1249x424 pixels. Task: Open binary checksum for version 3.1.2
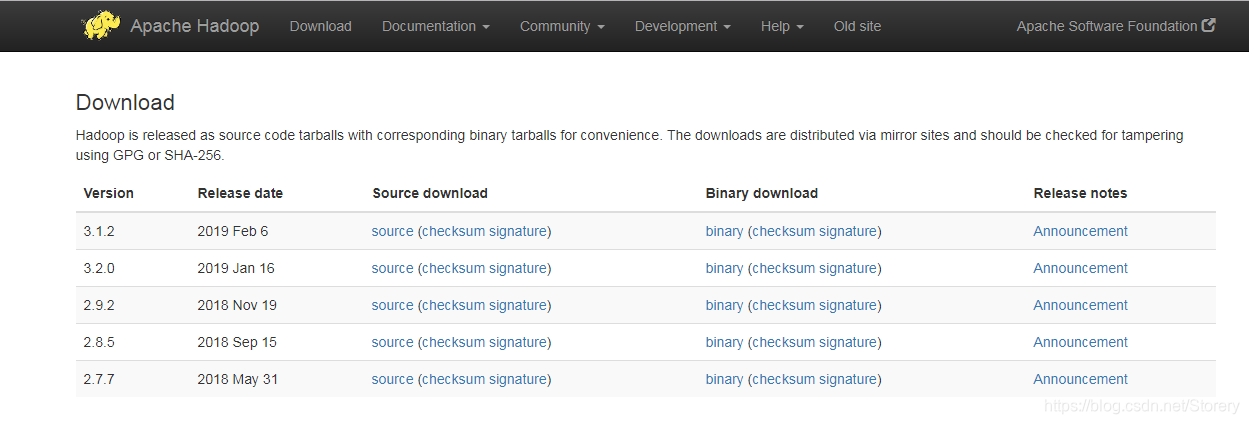(784, 231)
